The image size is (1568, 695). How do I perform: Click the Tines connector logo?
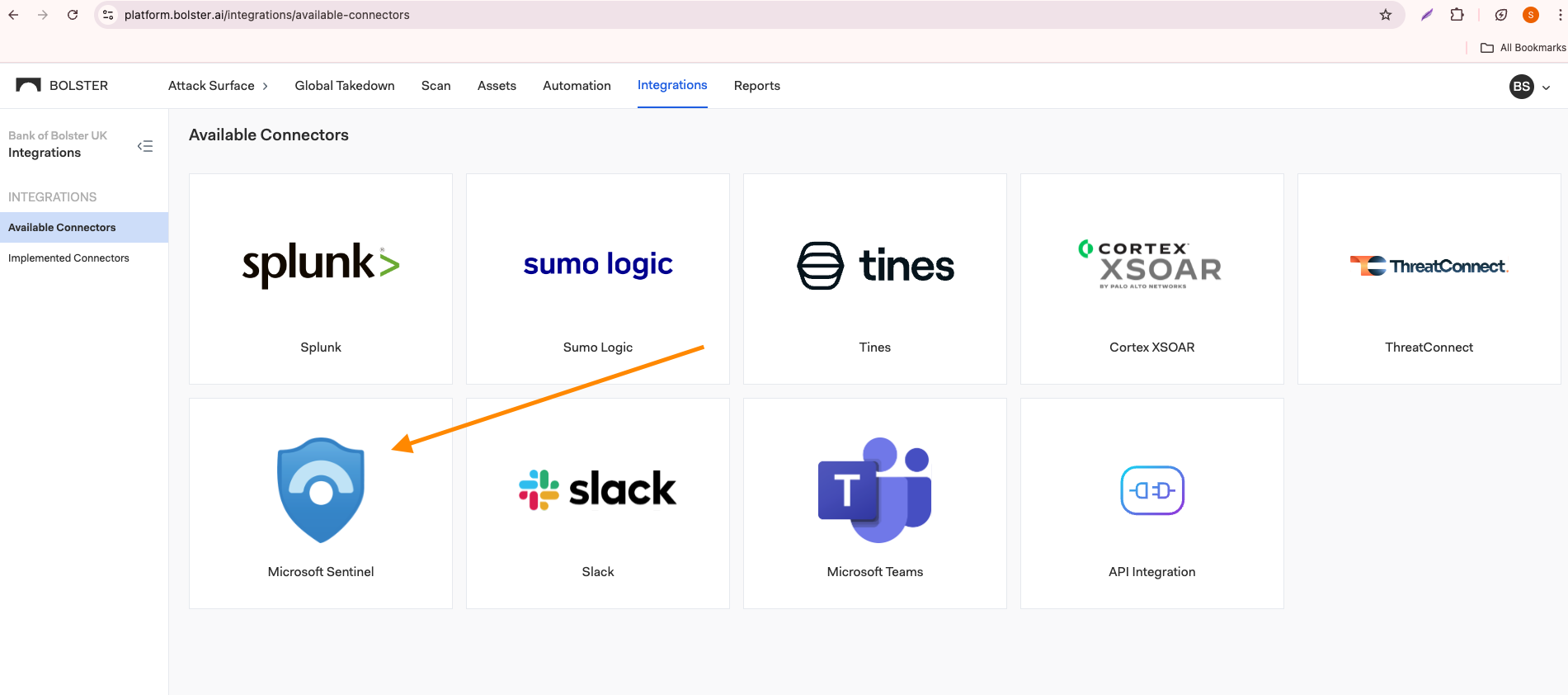(x=875, y=266)
